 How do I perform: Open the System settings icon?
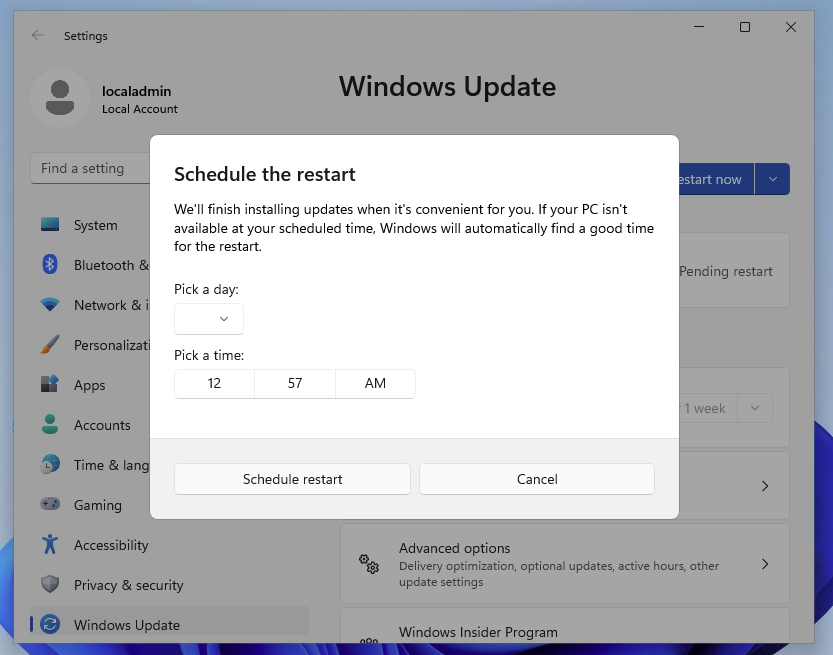coord(50,225)
